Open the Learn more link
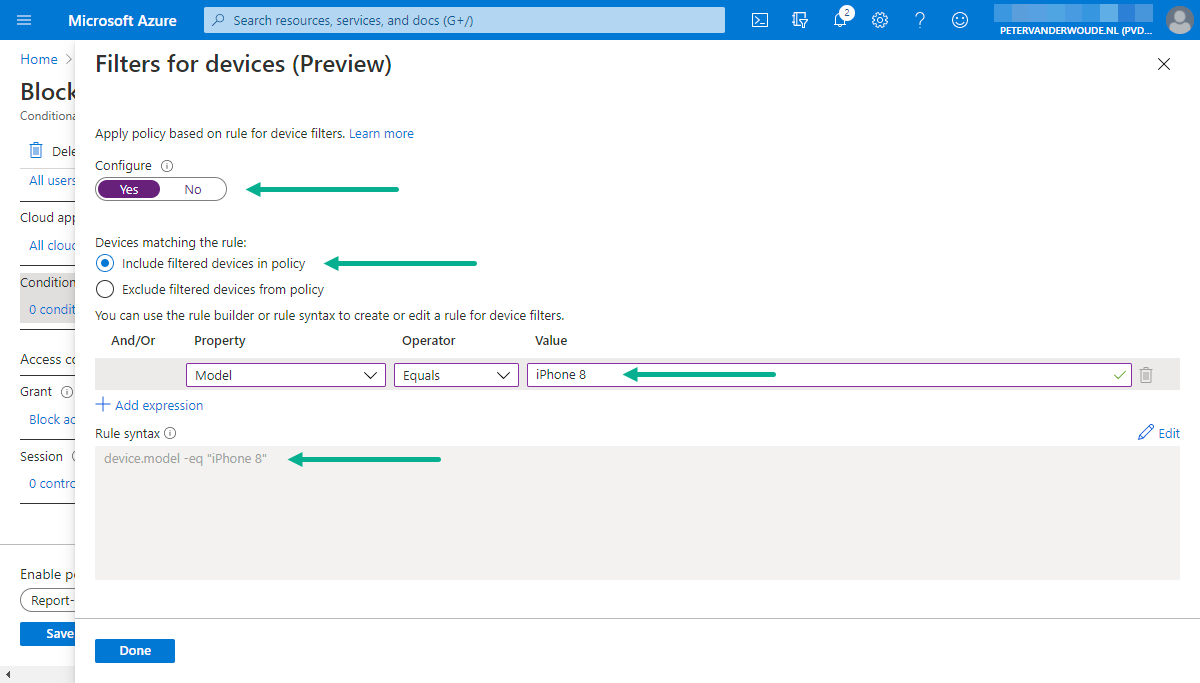Image resolution: width=1200 pixels, height=683 pixels. (x=381, y=133)
